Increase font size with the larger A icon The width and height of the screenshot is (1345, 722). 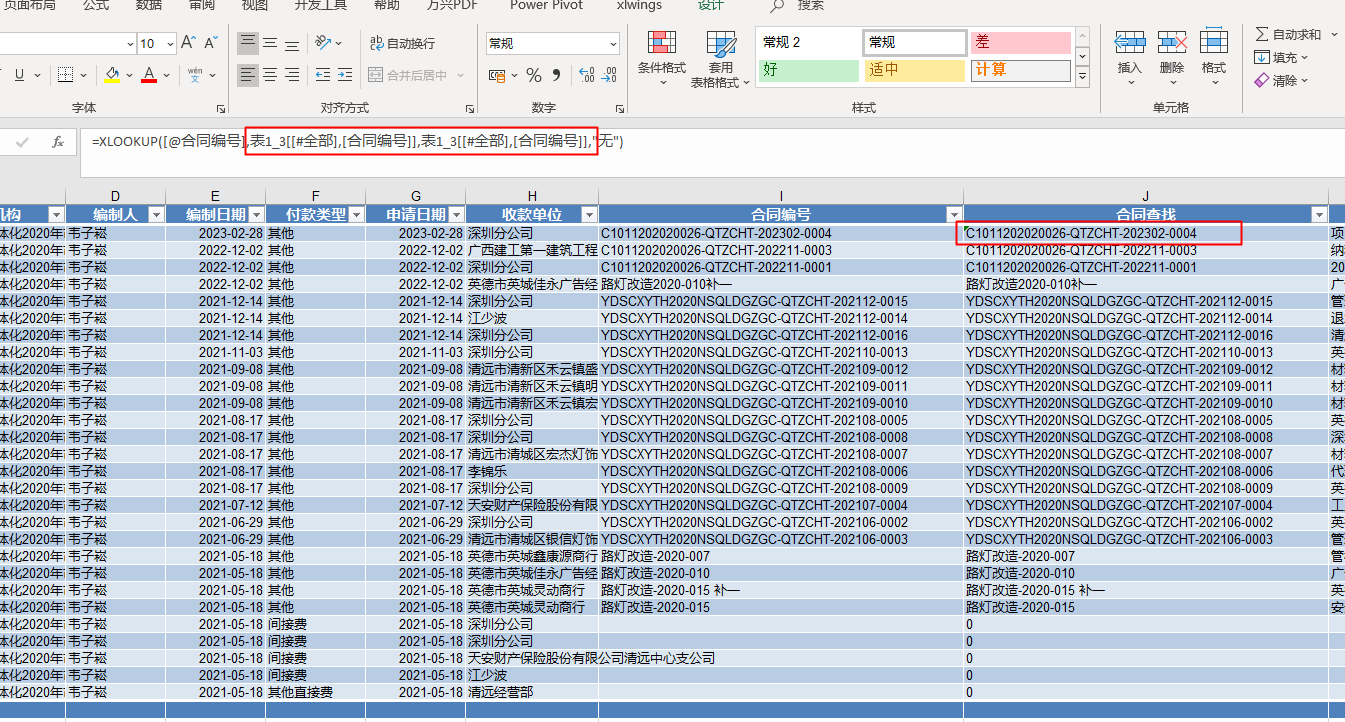189,43
